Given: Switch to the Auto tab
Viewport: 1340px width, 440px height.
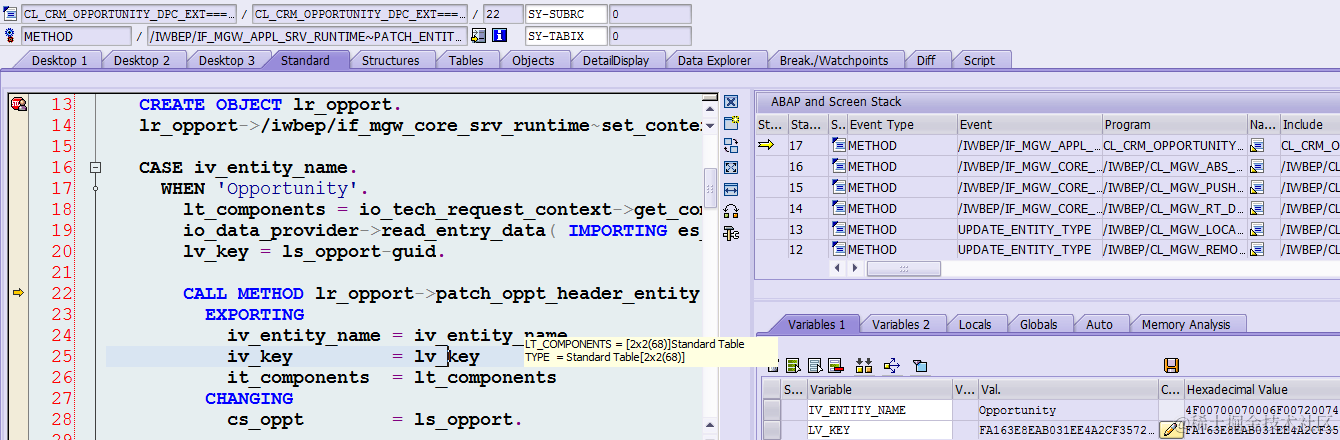Looking at the screenshot, I should point(1099,324).
